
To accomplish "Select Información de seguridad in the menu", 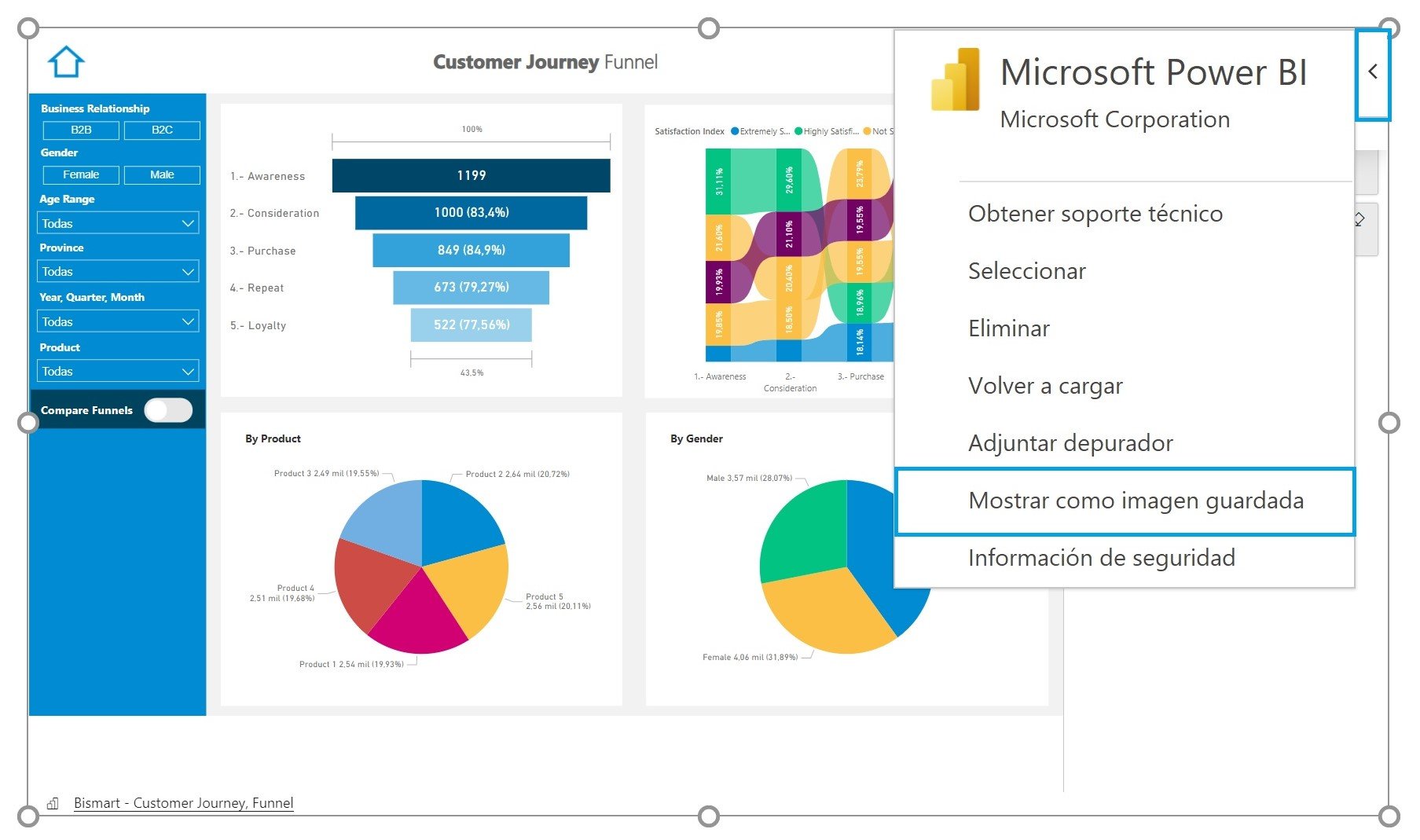I will 1103,558.
